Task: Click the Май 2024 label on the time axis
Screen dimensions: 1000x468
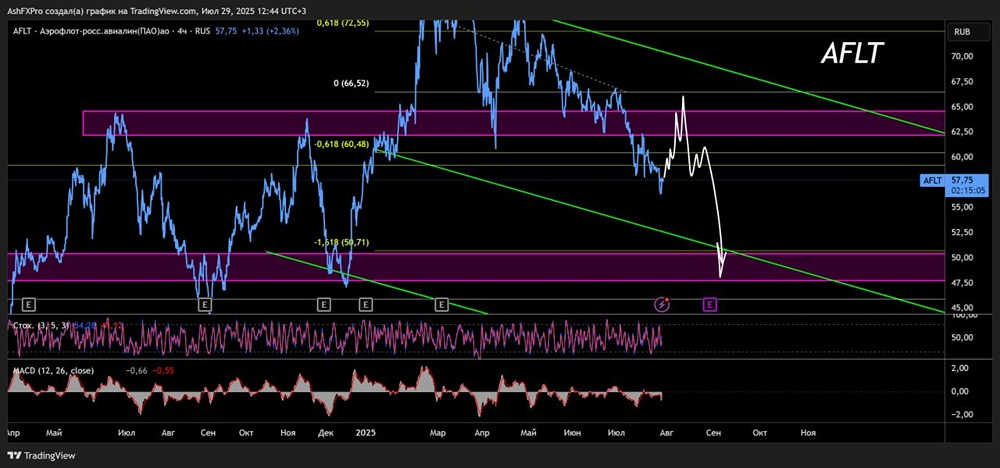Action: (x=54, y=433)
